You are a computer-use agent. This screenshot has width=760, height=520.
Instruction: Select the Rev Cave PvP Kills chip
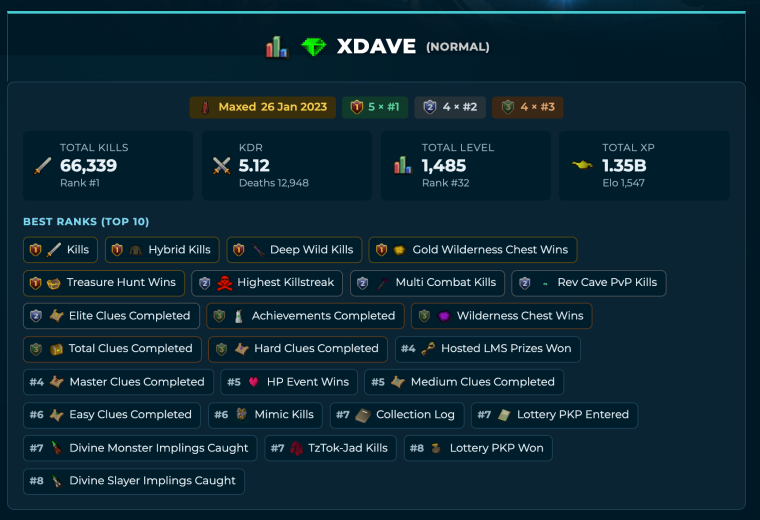pyautogui.click(x=589, y=283)
